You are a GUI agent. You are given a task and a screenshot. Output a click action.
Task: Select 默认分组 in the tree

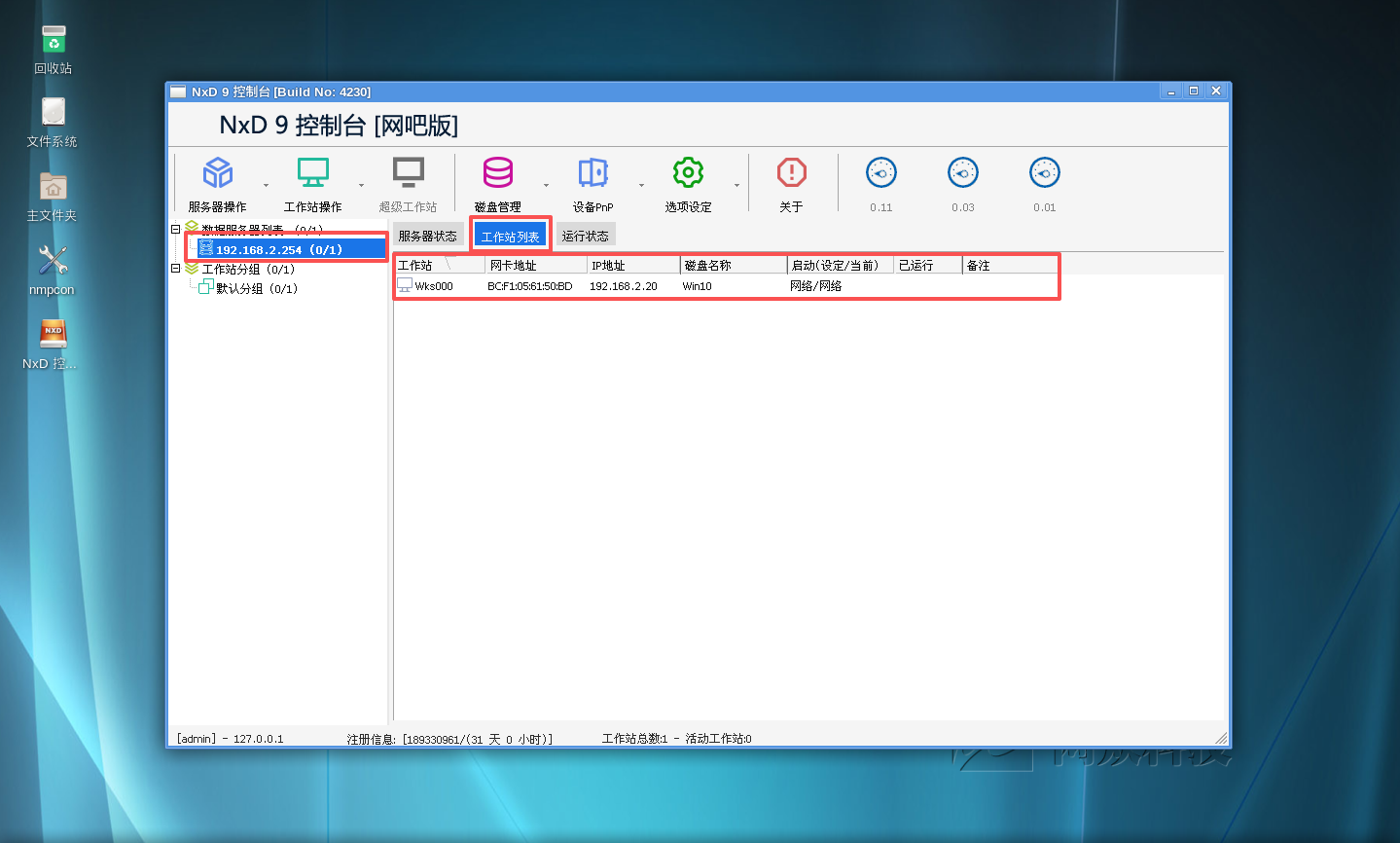[x=256, y=288]
